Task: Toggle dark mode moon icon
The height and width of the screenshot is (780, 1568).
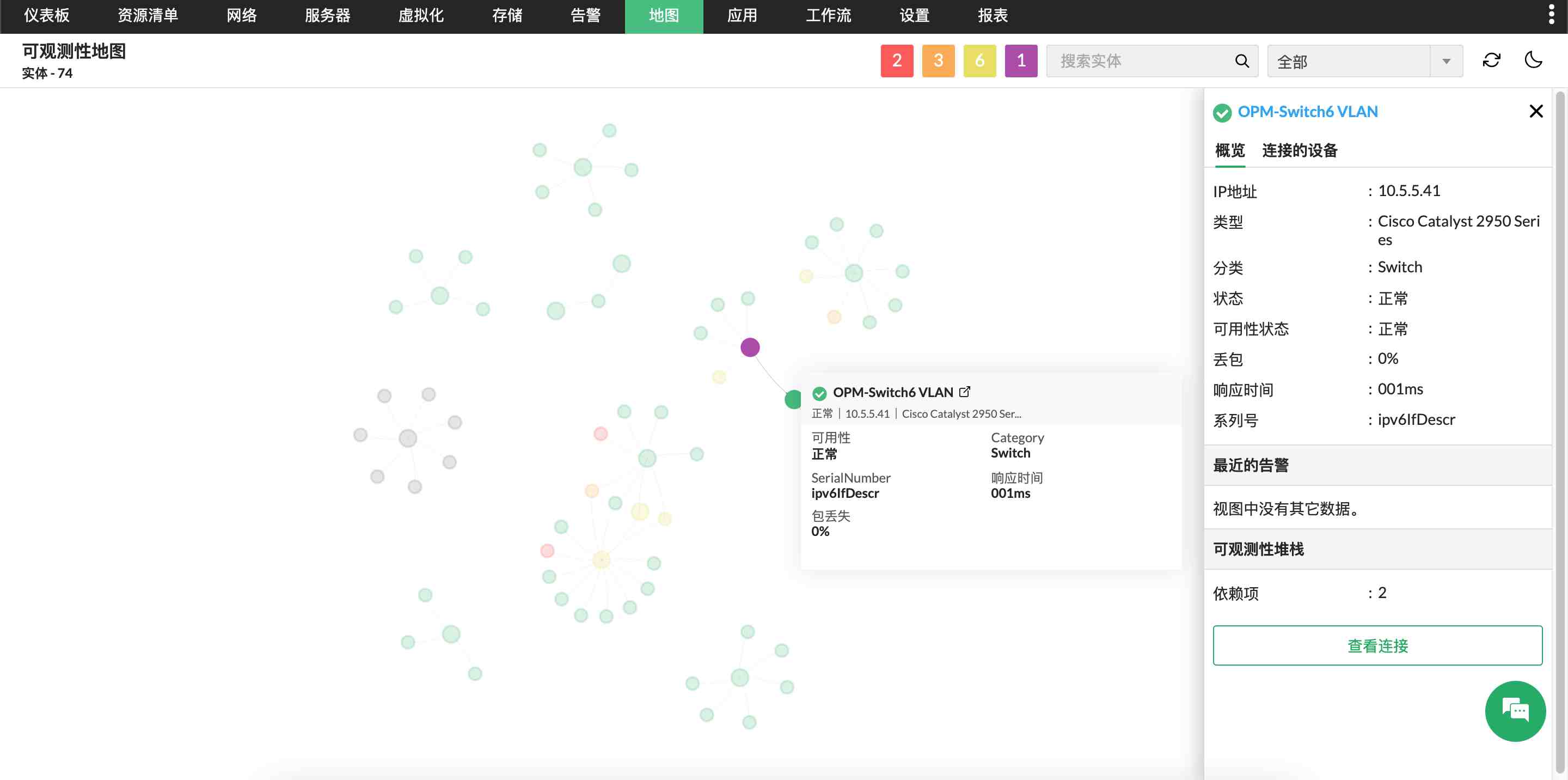Action: coord(1533,60)
